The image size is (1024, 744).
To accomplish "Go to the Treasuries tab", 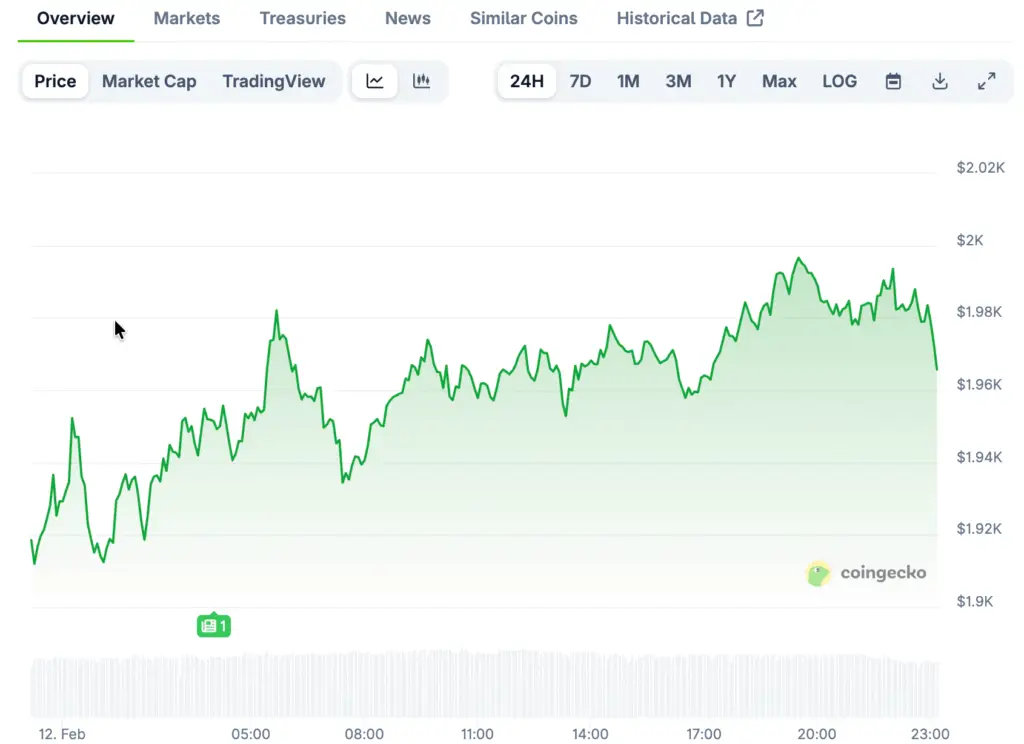I will click(x=302, y=18).
